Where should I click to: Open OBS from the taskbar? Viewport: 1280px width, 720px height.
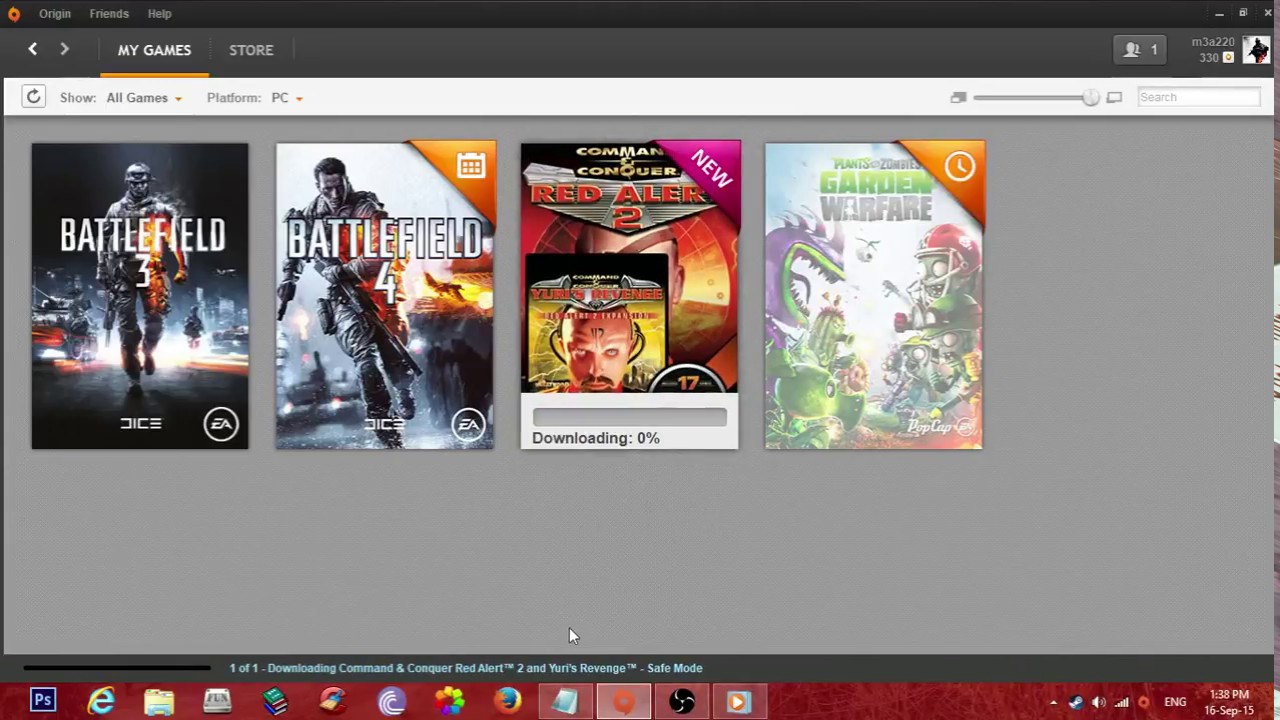681,701
